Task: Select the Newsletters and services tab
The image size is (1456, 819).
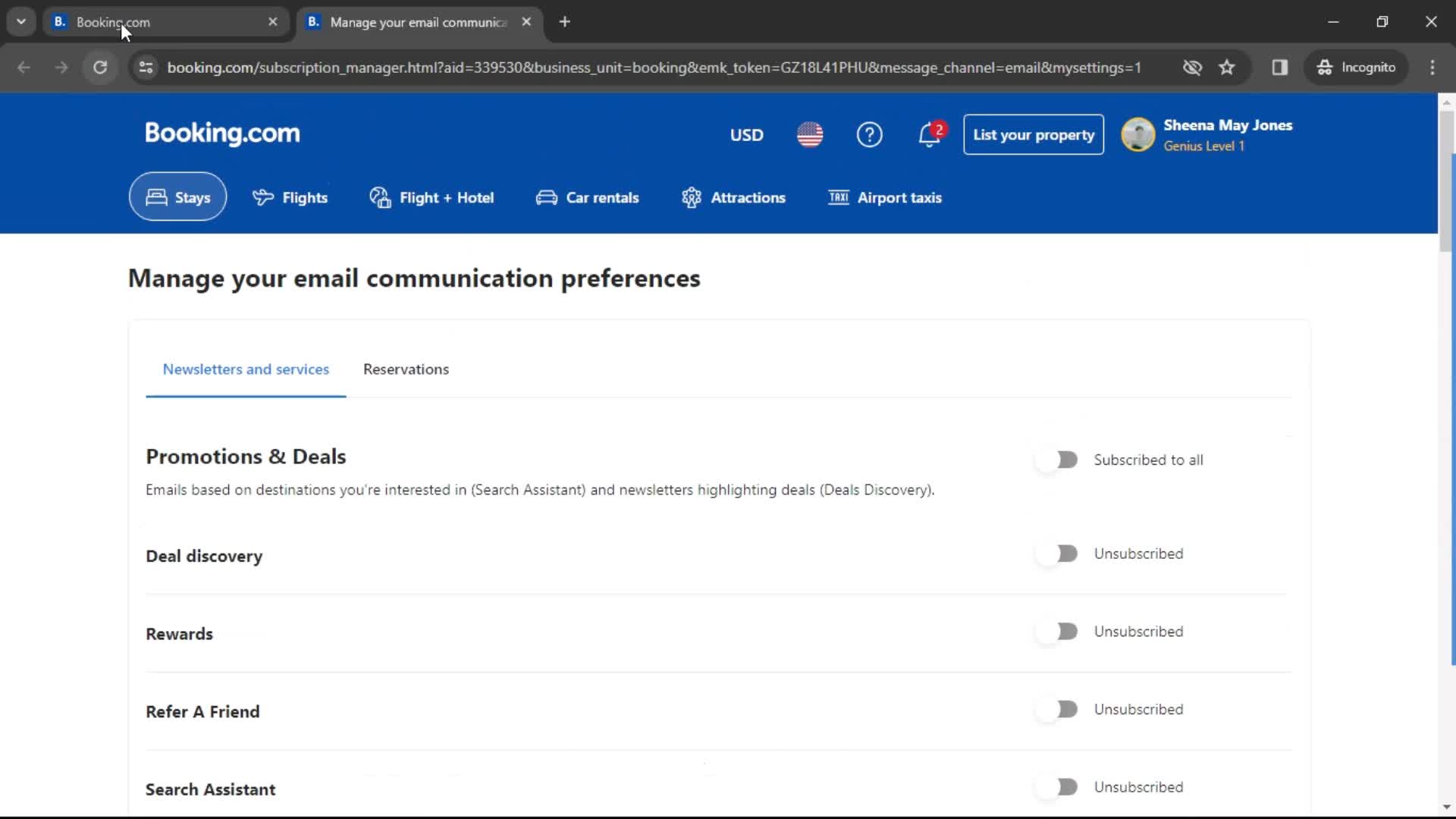Action: click(246, 369)
